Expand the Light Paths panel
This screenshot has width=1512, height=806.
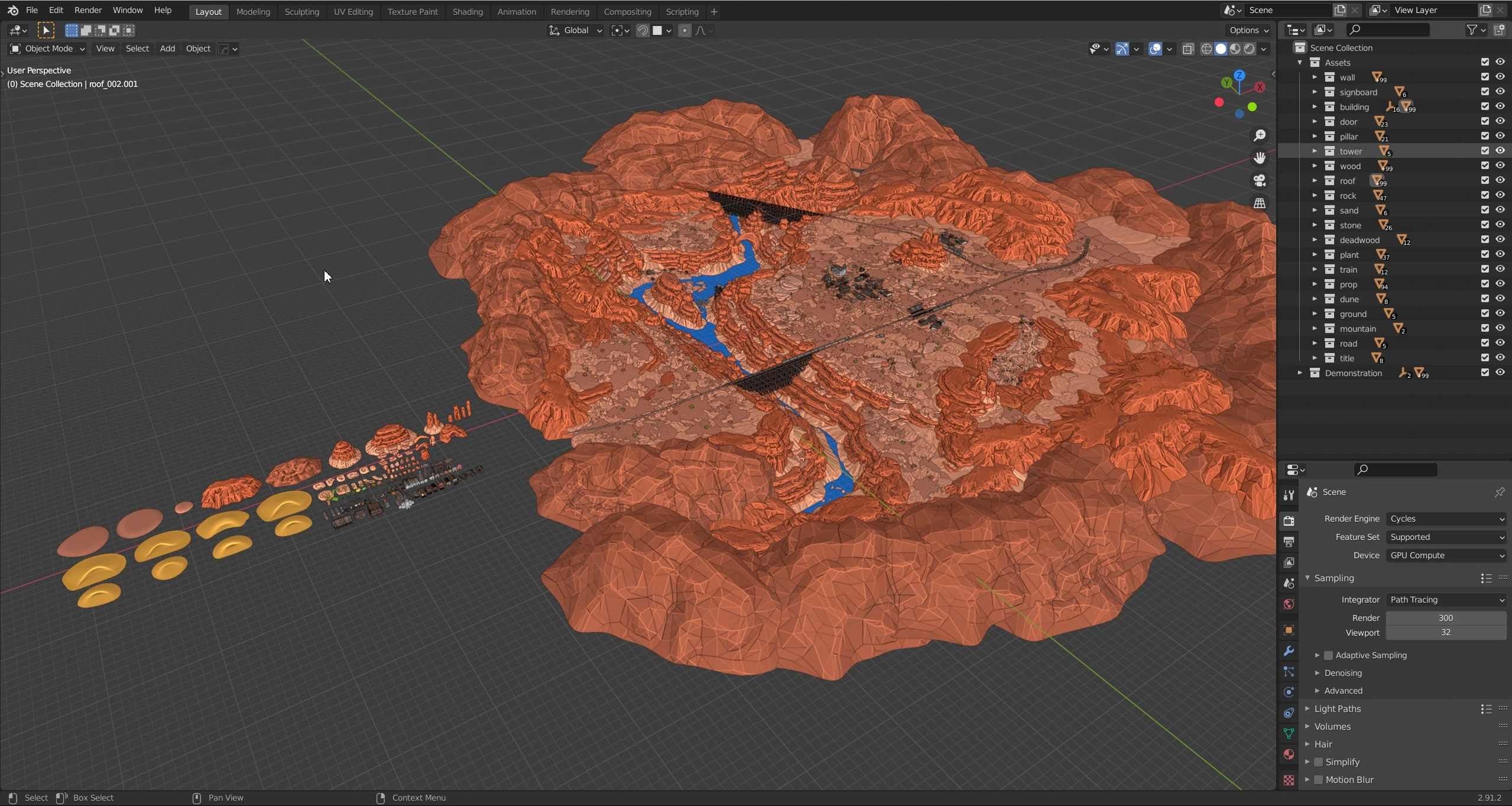[x=1337, y=708]
